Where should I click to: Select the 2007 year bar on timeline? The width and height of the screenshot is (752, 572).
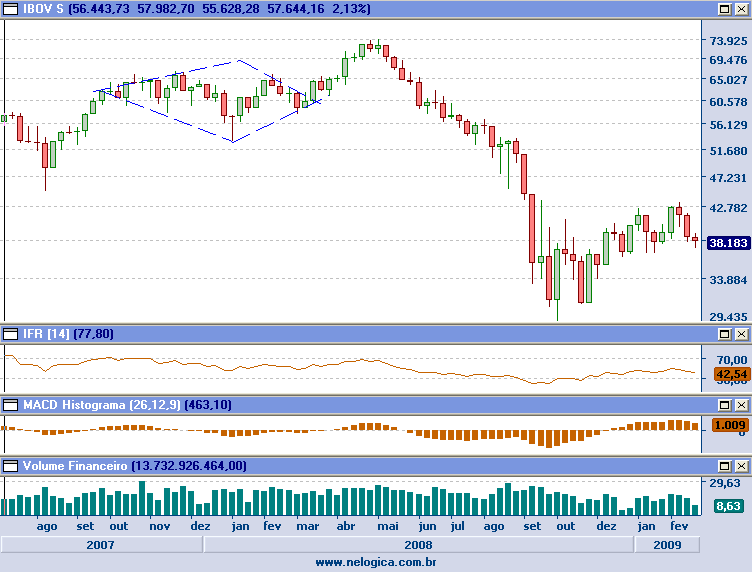pyautogui.click(x=101, y=545)
